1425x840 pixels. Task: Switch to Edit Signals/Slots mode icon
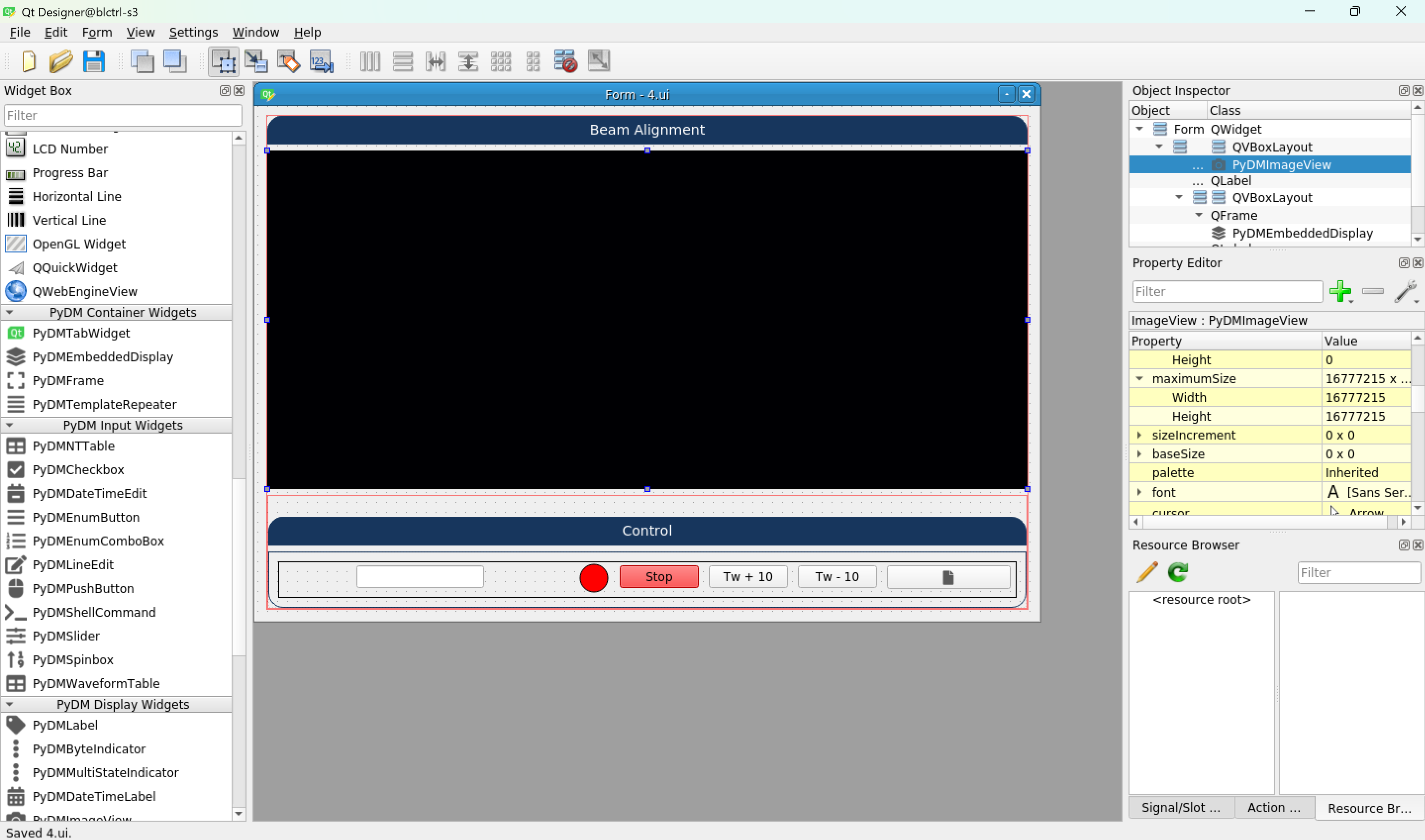click(256, 61)
